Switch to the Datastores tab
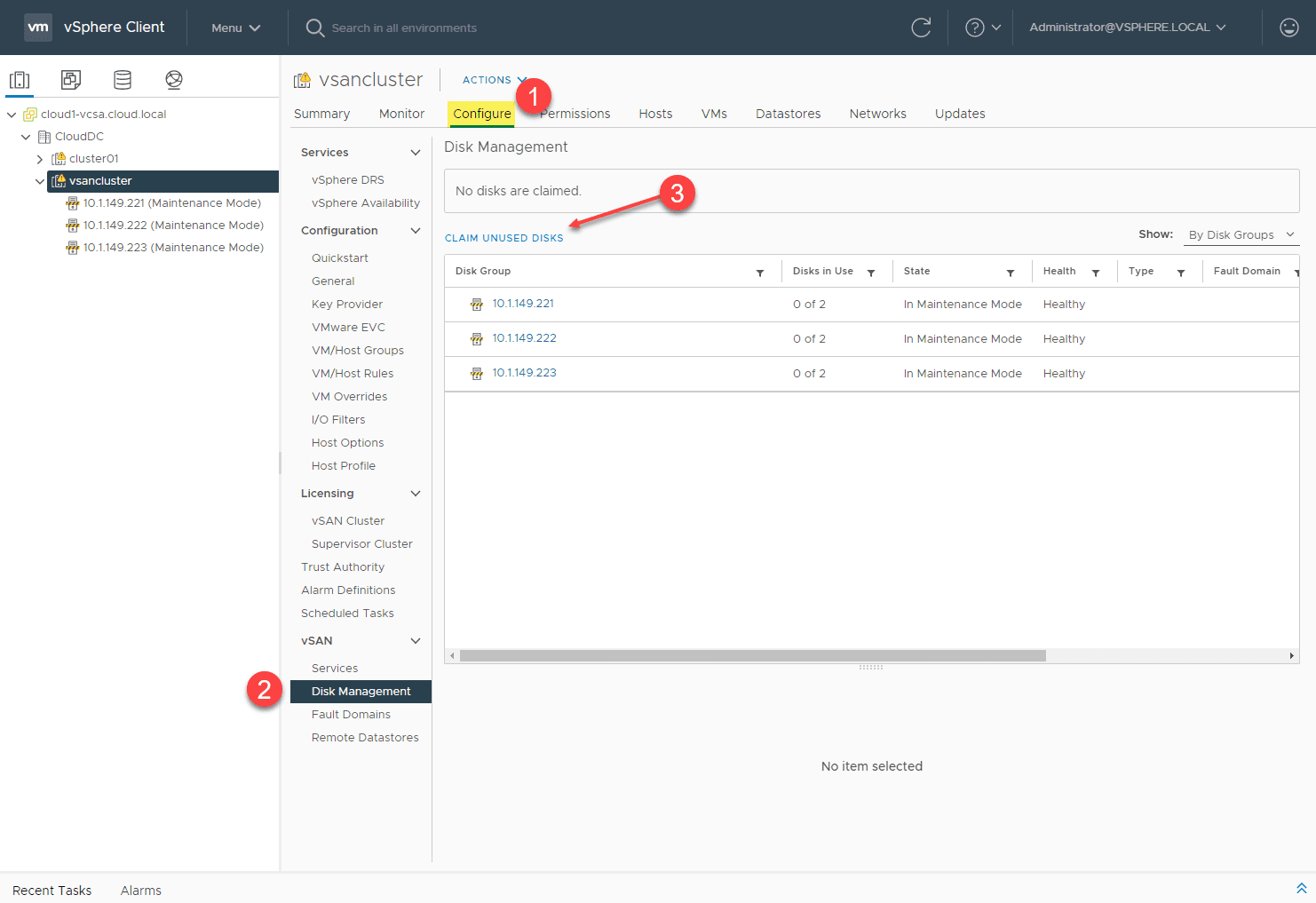This screenshot has height=903, width=1316. pyautogui.click(x=788, y=114)
